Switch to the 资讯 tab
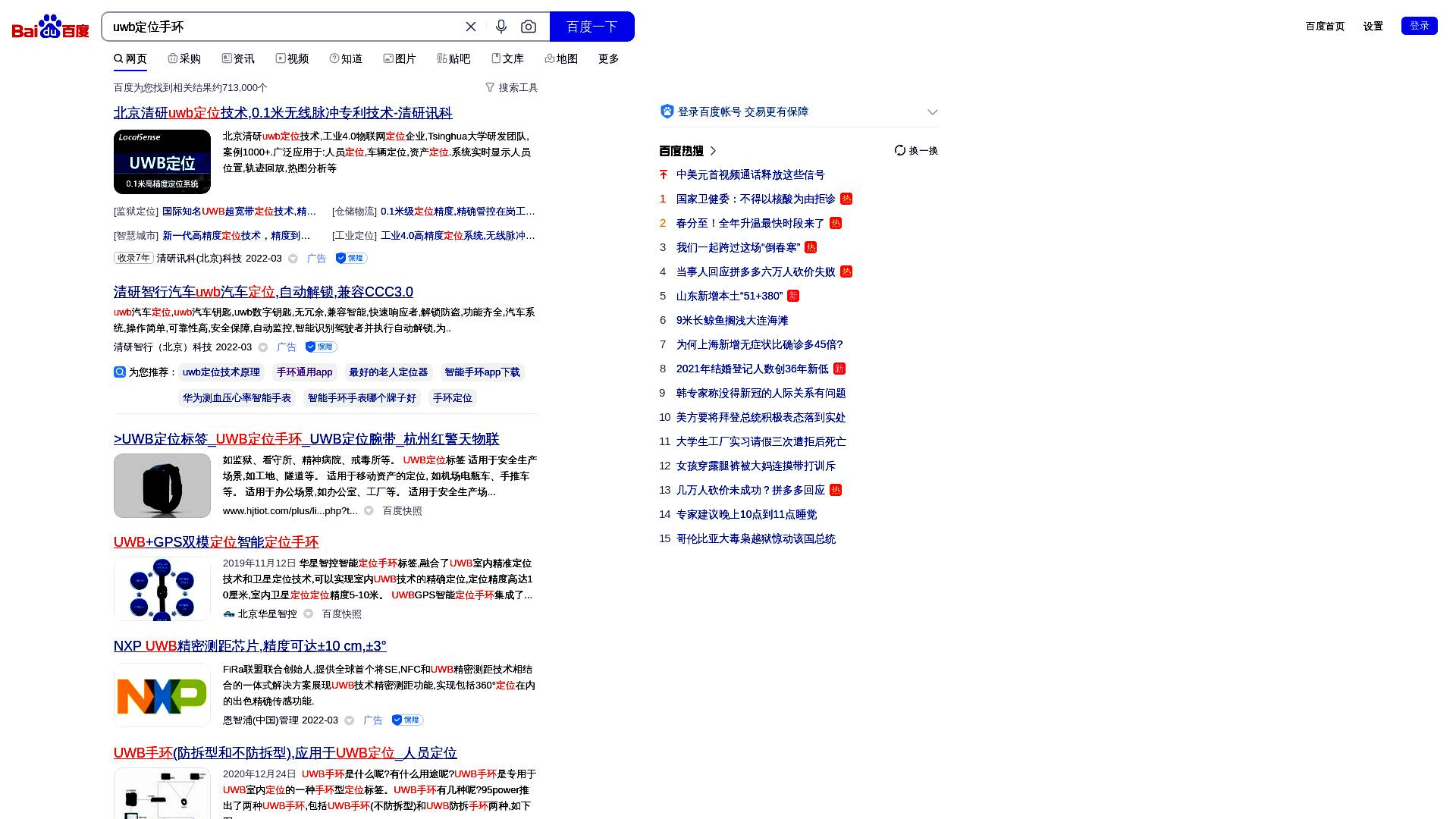 pyautogui.click(x=238, y=58)
